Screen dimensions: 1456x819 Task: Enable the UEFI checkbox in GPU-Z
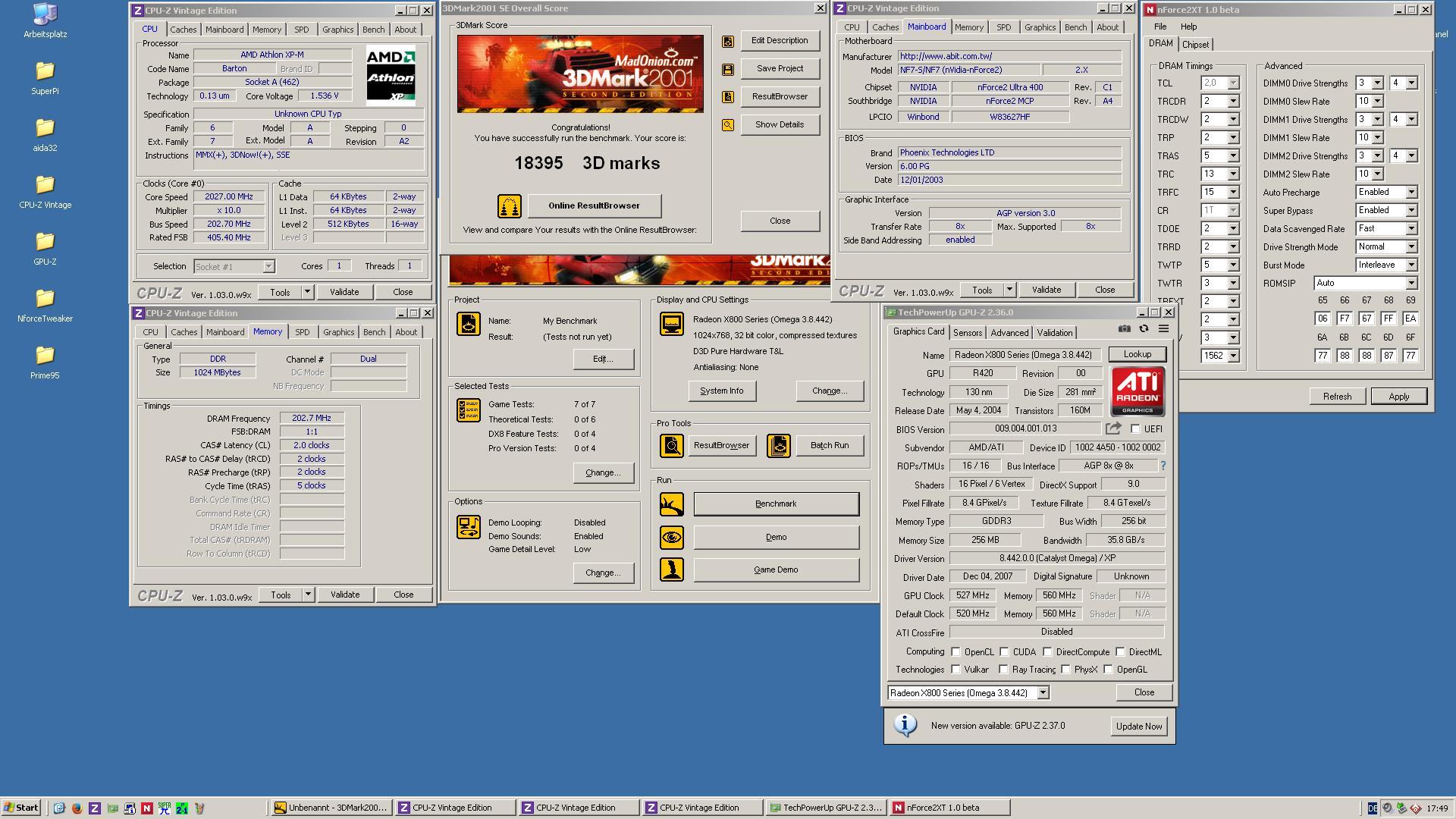pos(1135,429)
